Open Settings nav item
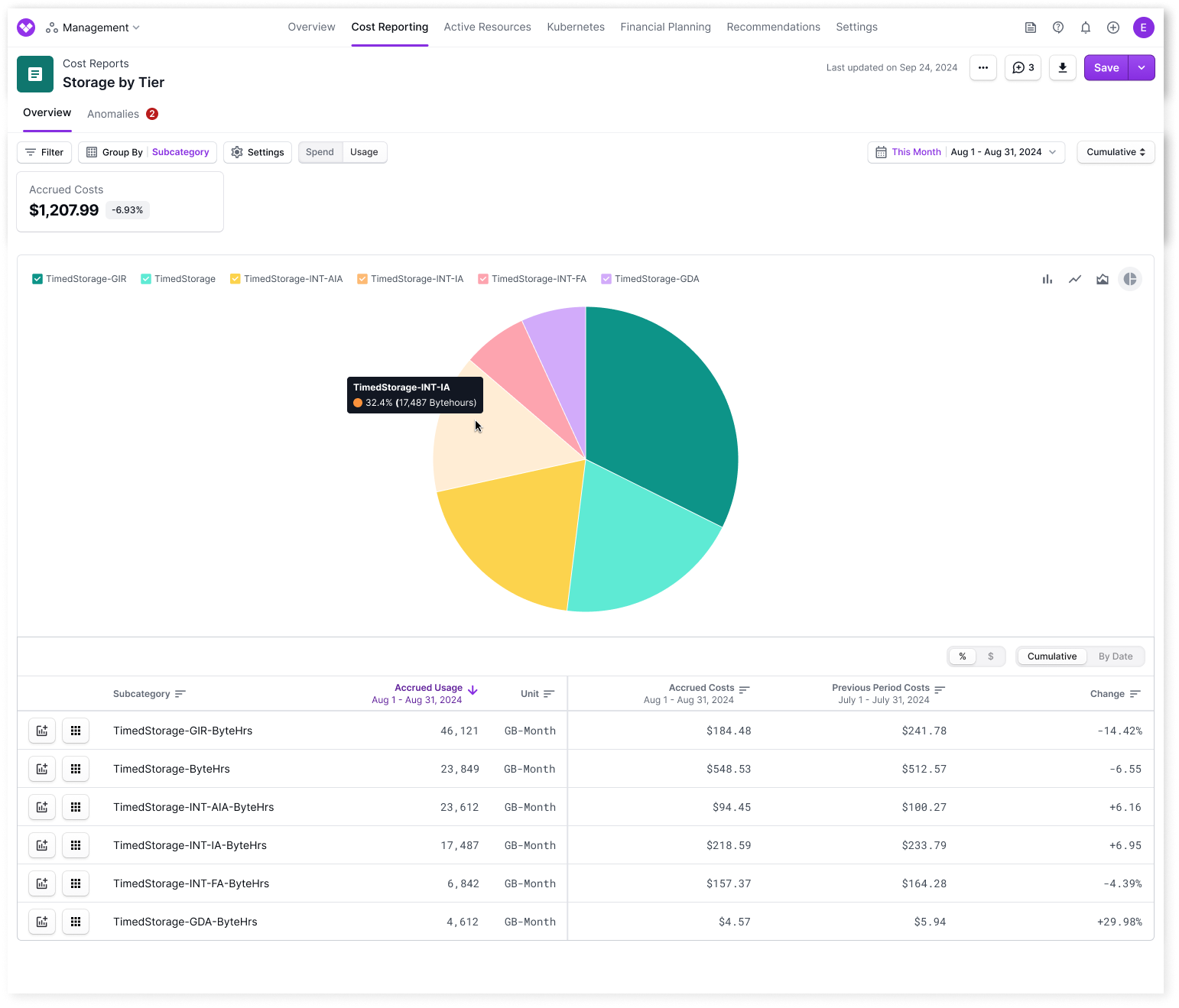The image size is (1179, 1008). pyautogui.click(x=856, y=28)
